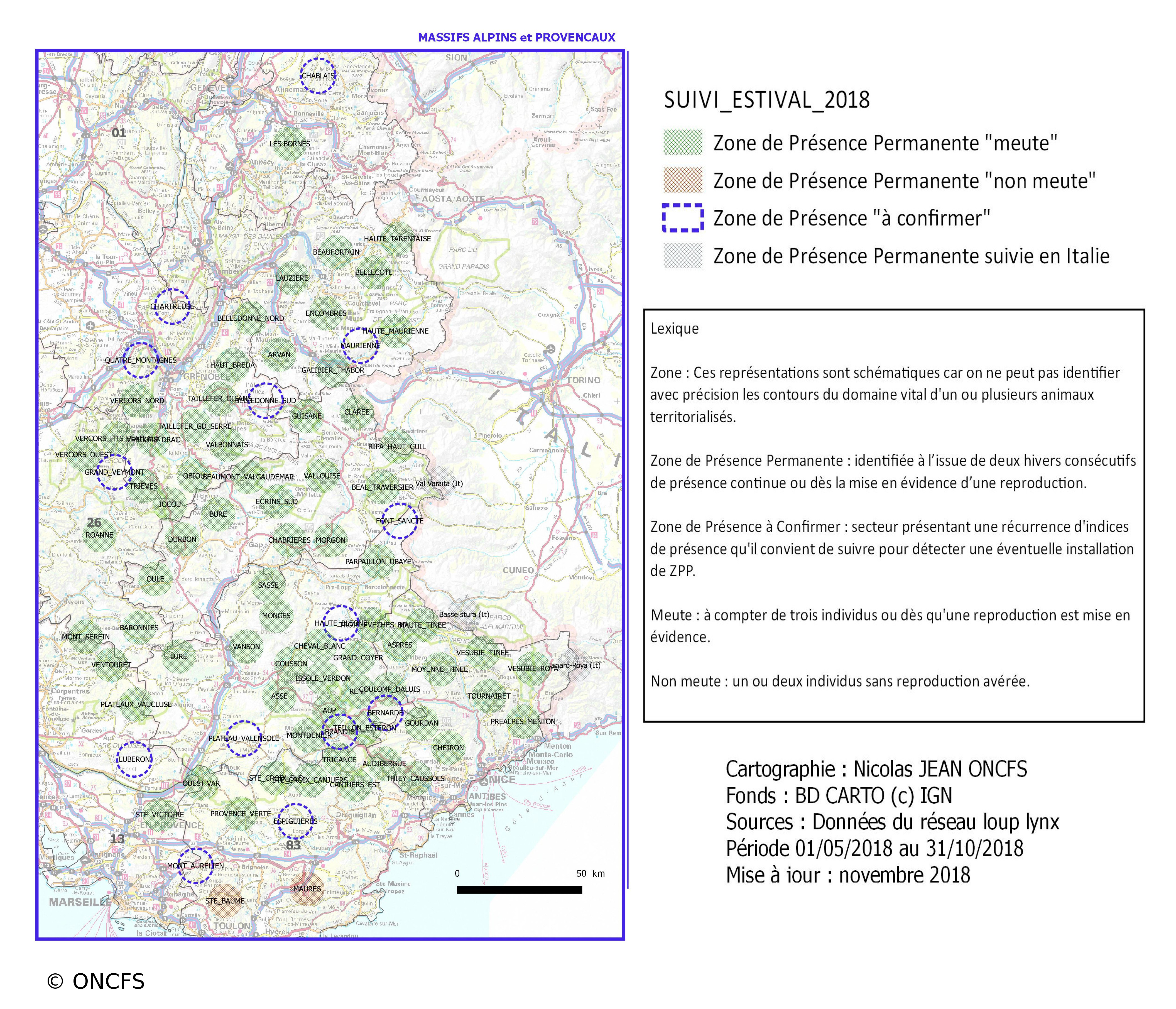The width and height of the screenshot is (1176, 1009).
Task: Click the black 50 km scale bar
Action: pos(519,890)
